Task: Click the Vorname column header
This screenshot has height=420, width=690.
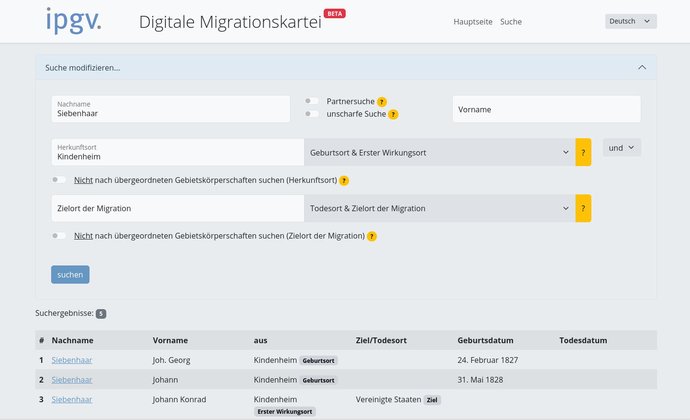Action: pos(170,340)
